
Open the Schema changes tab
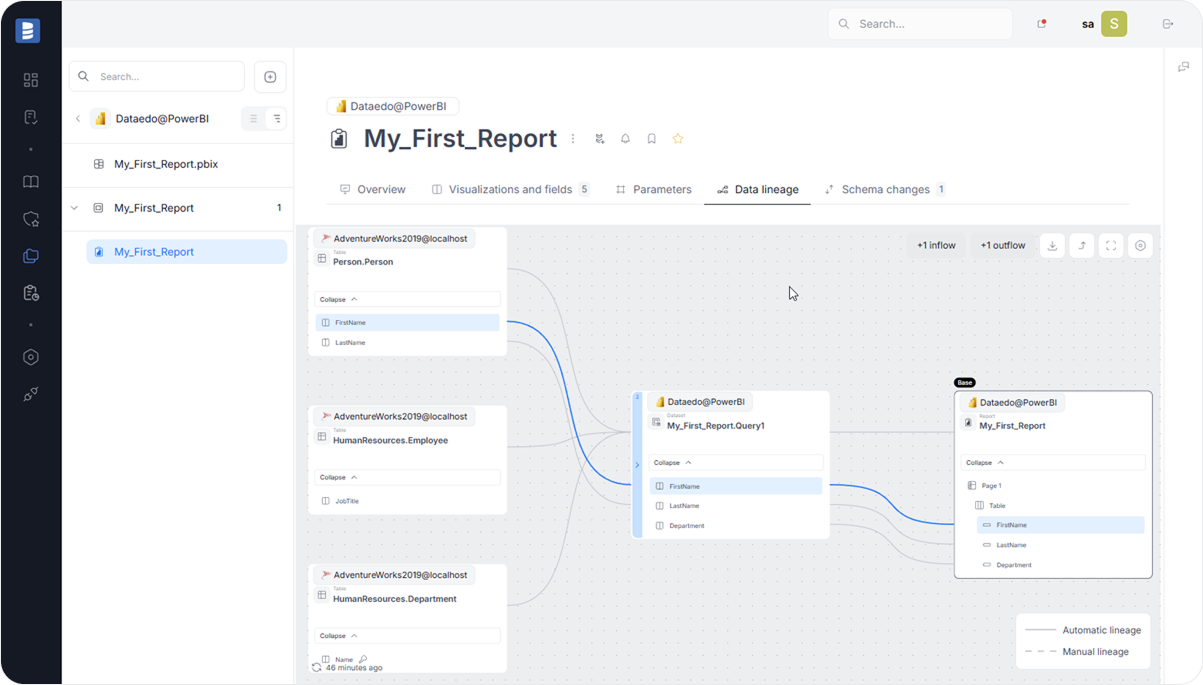tap(884, 189)
